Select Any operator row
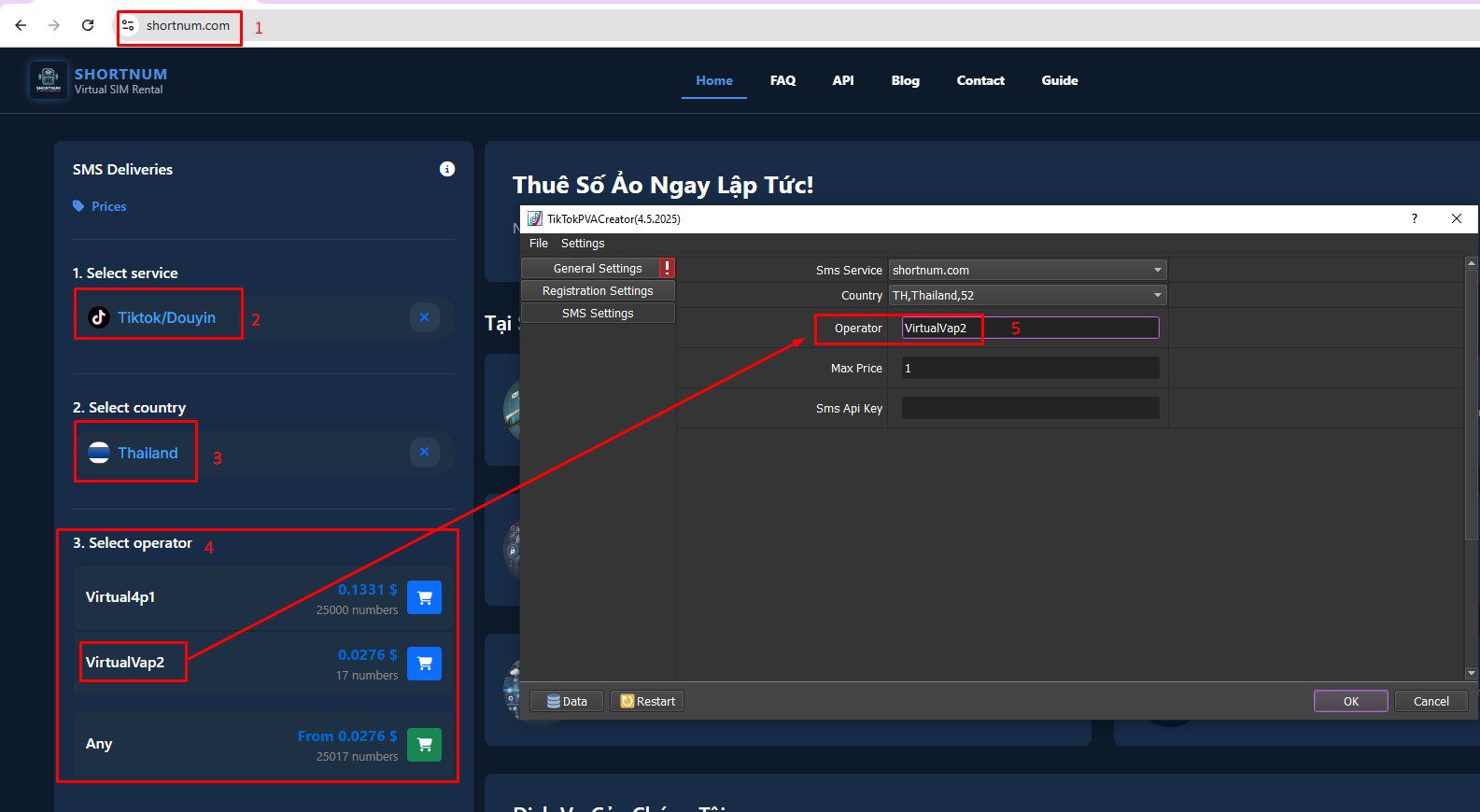1480x812 pixels. pyautogui.click(x=263, y=744)
